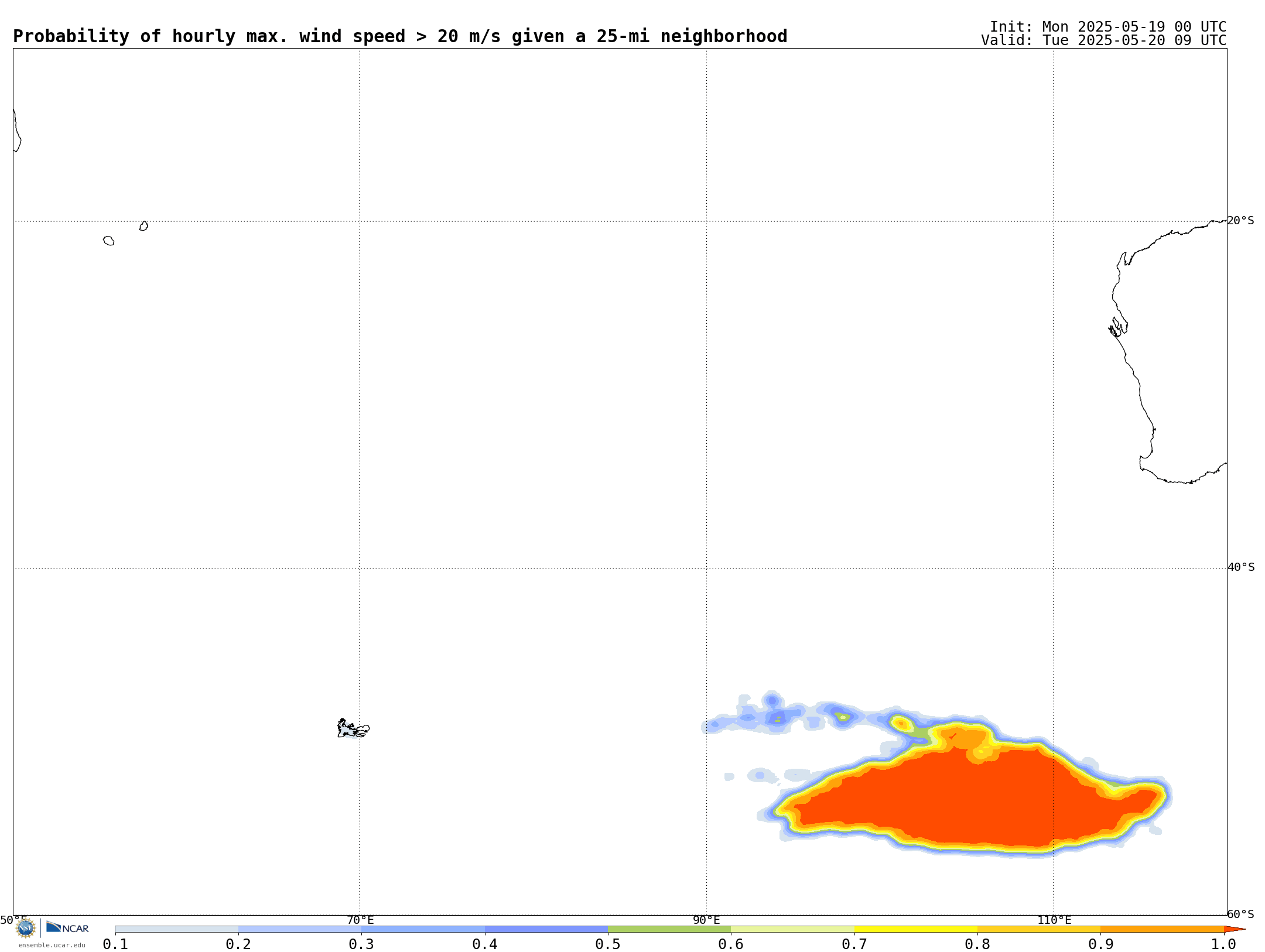Click the Kerguelen Islands outline near 70°E

353,728
